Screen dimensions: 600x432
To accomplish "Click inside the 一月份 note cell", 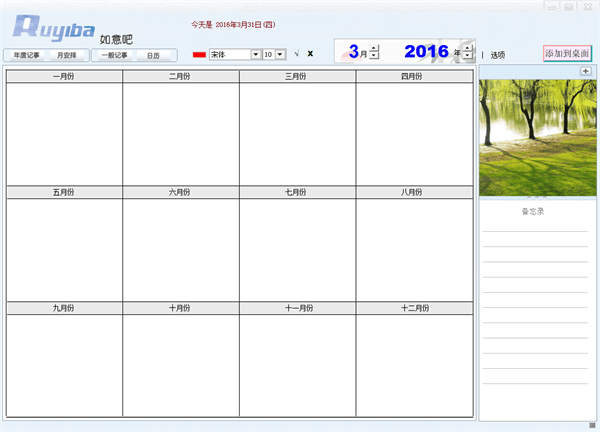I will [x=64, y=133].
